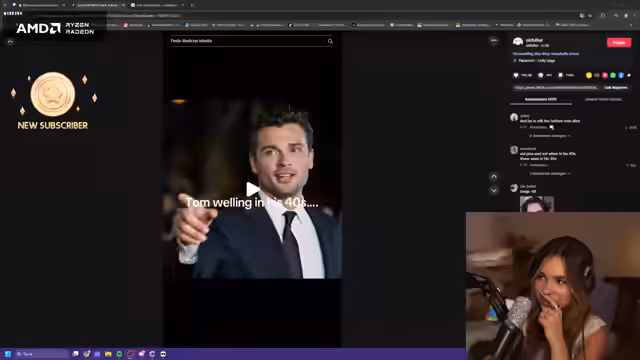Image resolution: width=640 pixels, height=360 pixels.
Task: Go to previous video with up chevron
Action: (x=494, y=177)
